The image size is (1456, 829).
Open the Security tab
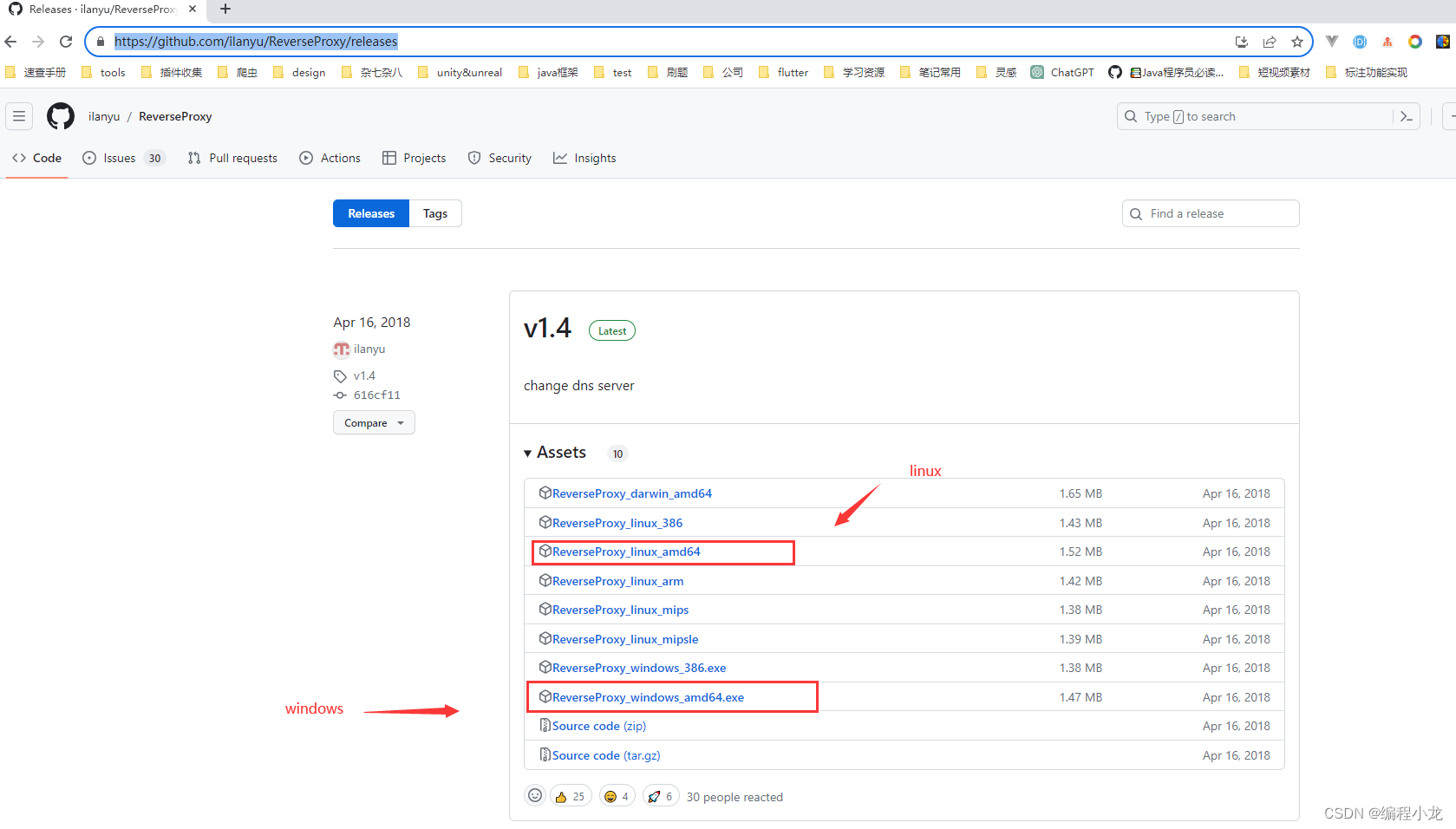pos(499,158)
